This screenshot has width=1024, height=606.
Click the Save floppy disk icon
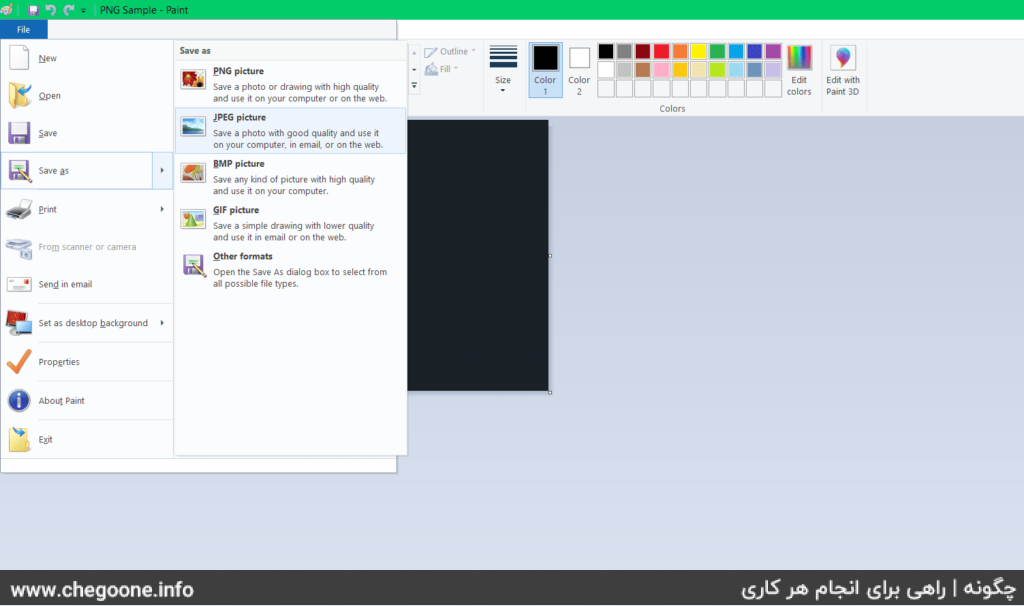click(x=19, y=133)
